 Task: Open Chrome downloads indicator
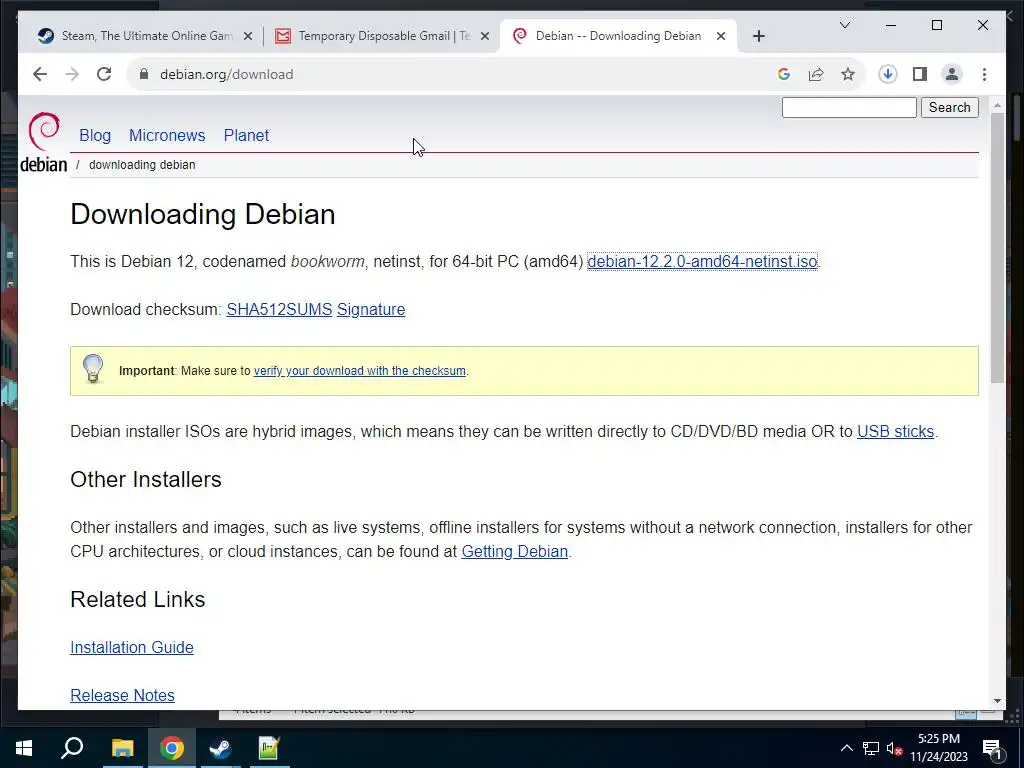tap(888, 74)
